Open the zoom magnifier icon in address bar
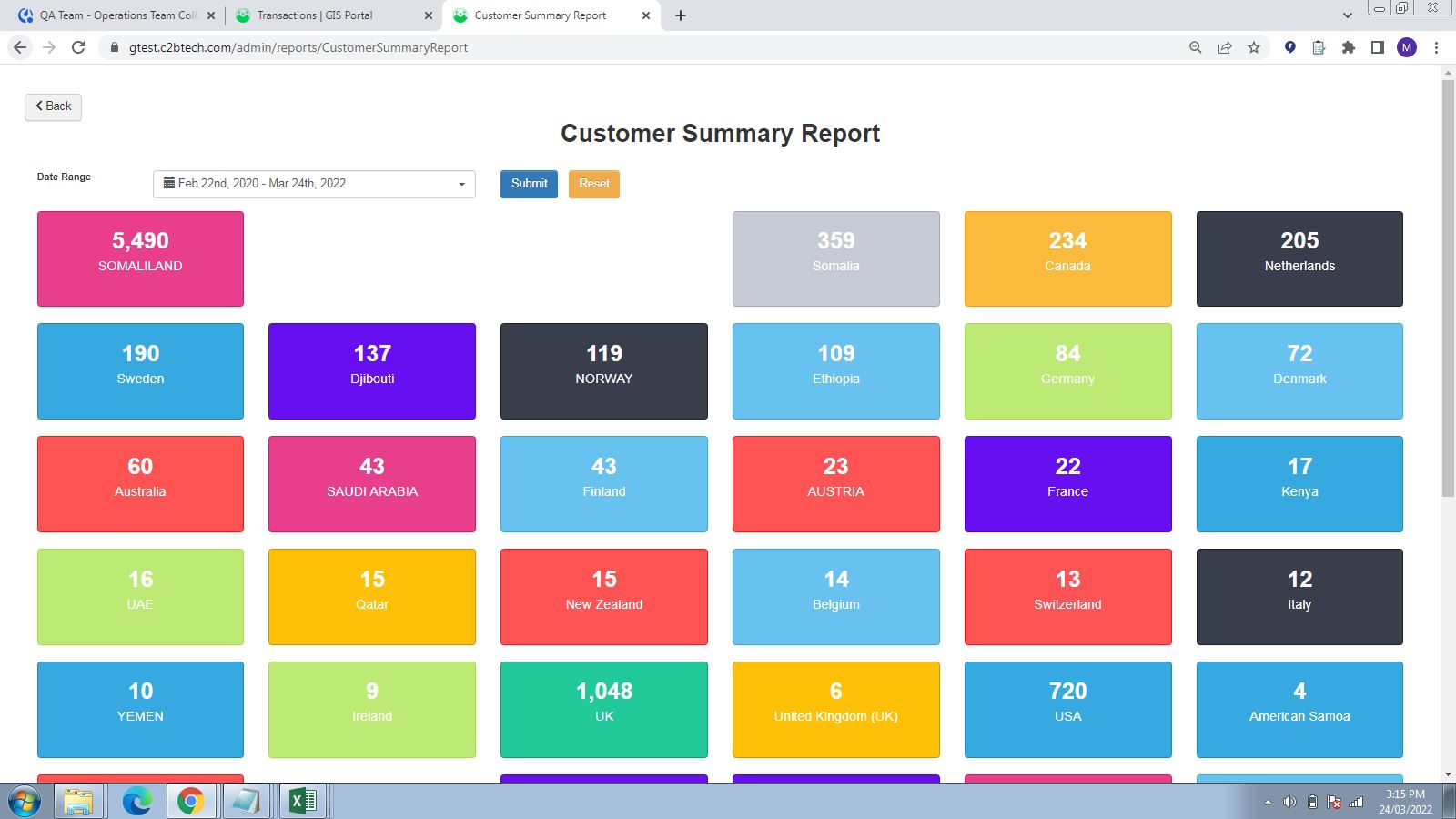 coord(1196,47)
